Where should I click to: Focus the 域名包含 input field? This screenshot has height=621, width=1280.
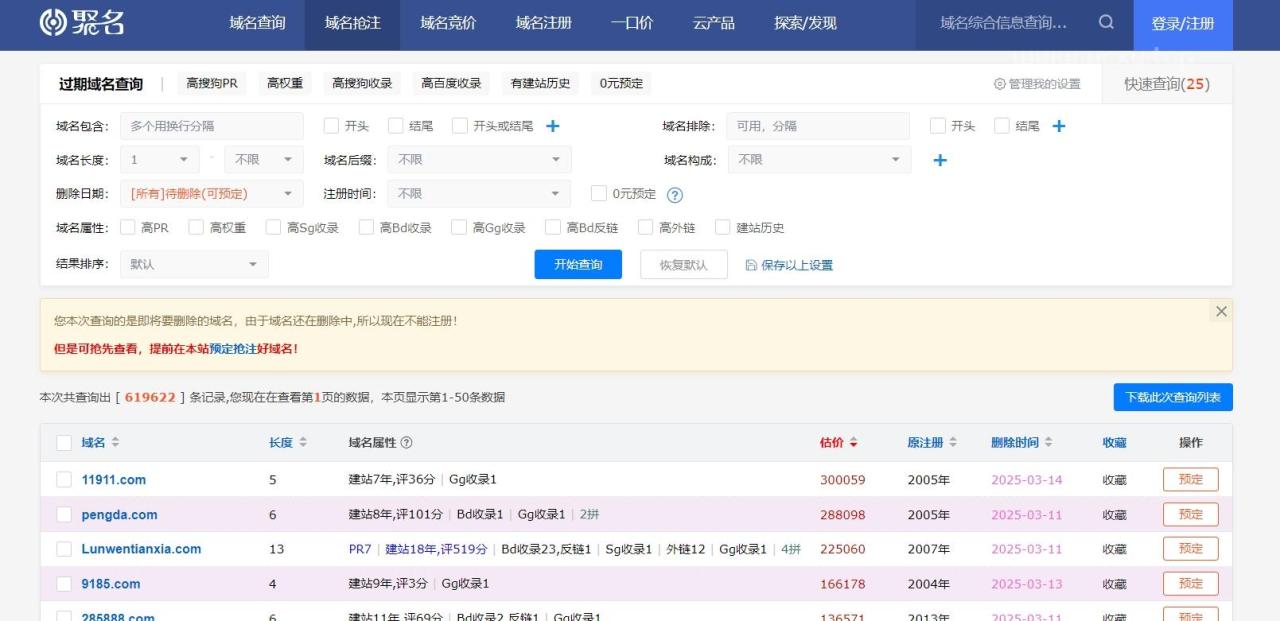click(x=212, y=126)
